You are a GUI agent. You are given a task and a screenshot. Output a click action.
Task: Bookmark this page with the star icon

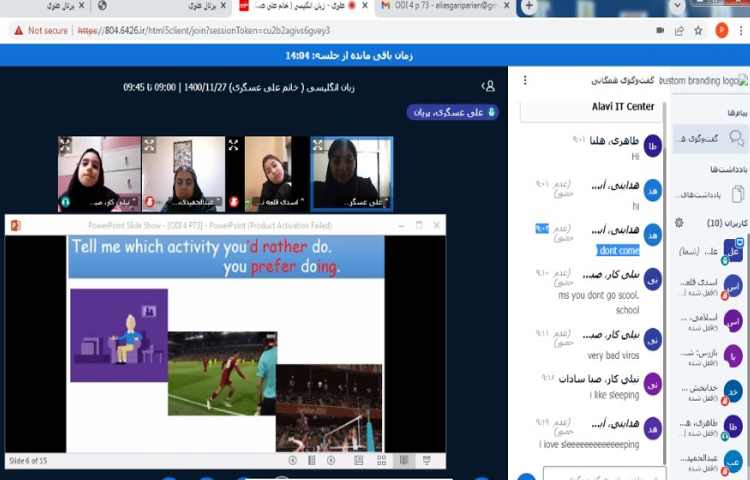(x=698, y=31)
